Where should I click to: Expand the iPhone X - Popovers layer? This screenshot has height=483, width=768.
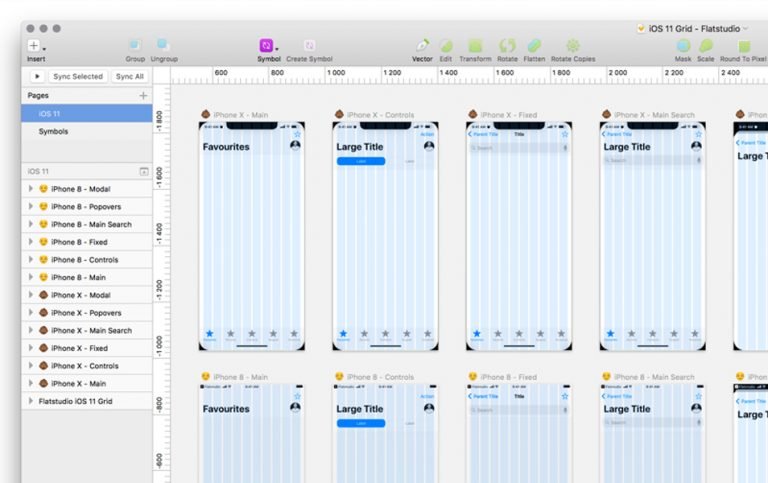tap(30, 313)
